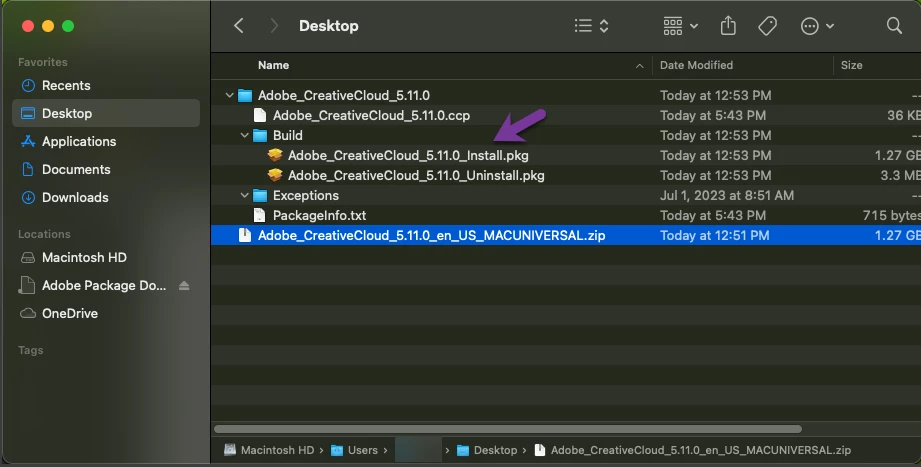Collapse the Build folder
Image resolution: width=921 pixels, height=467 pixels.
click(244, 135)
